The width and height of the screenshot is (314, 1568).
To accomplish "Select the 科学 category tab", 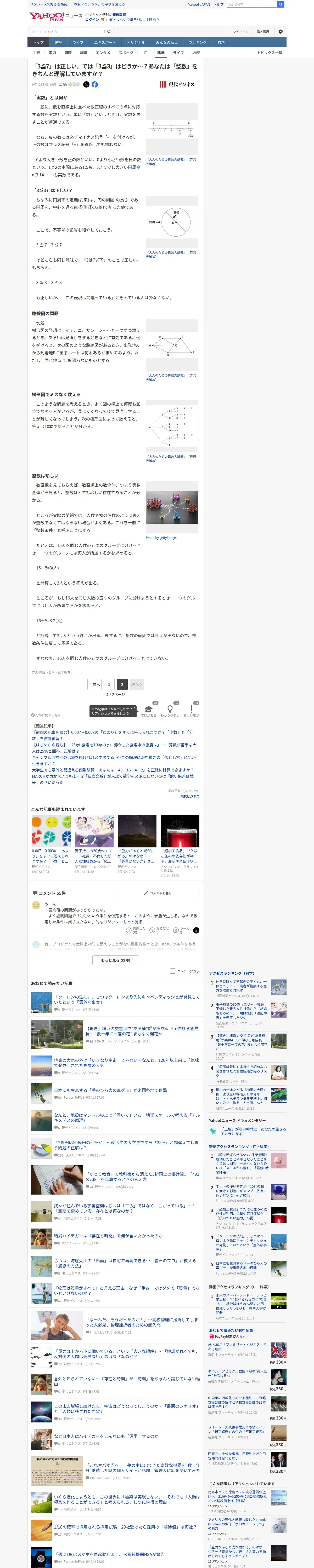I will click(161, 53).
